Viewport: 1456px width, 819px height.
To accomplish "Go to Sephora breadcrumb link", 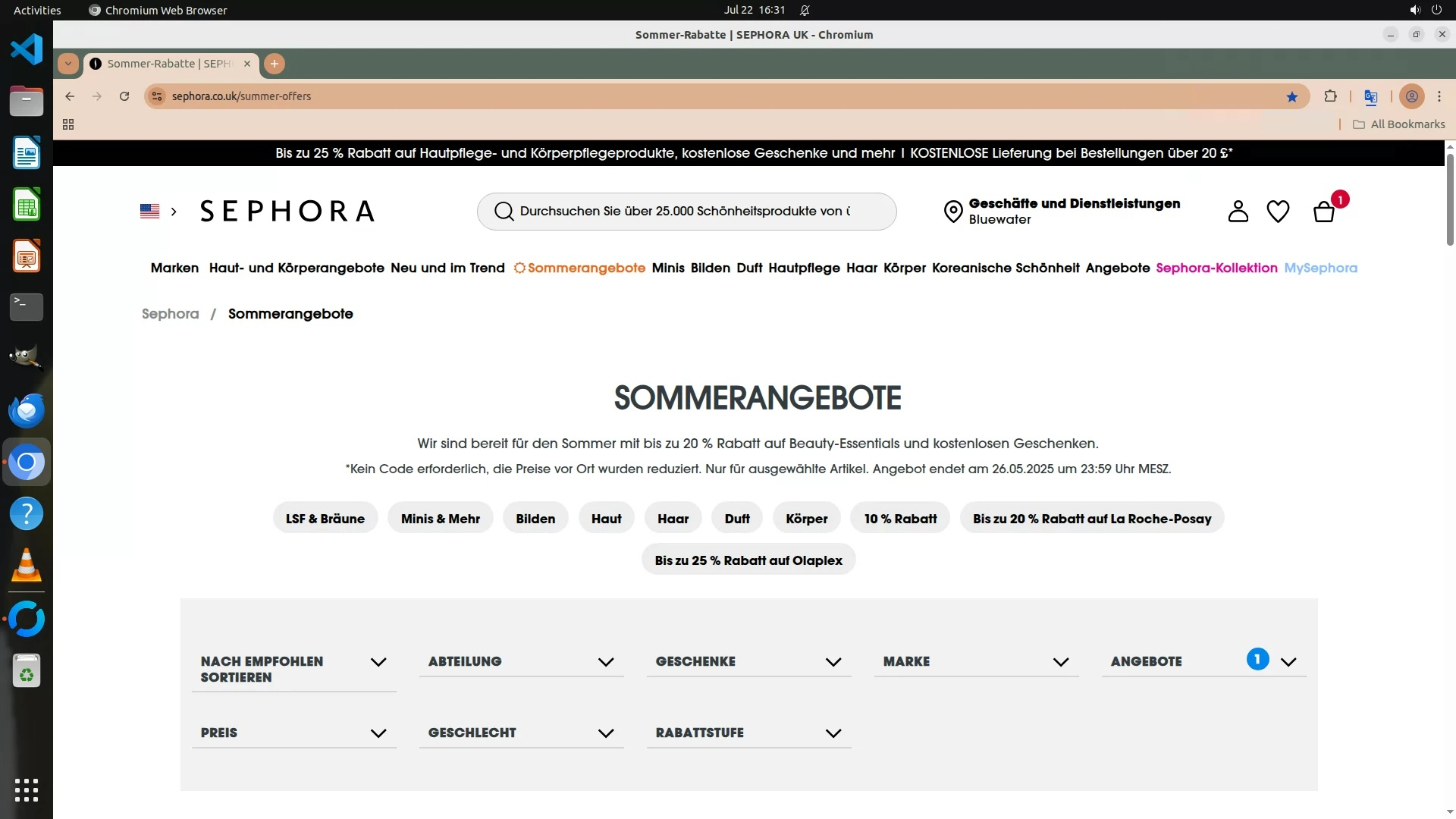I will (170, 314).
